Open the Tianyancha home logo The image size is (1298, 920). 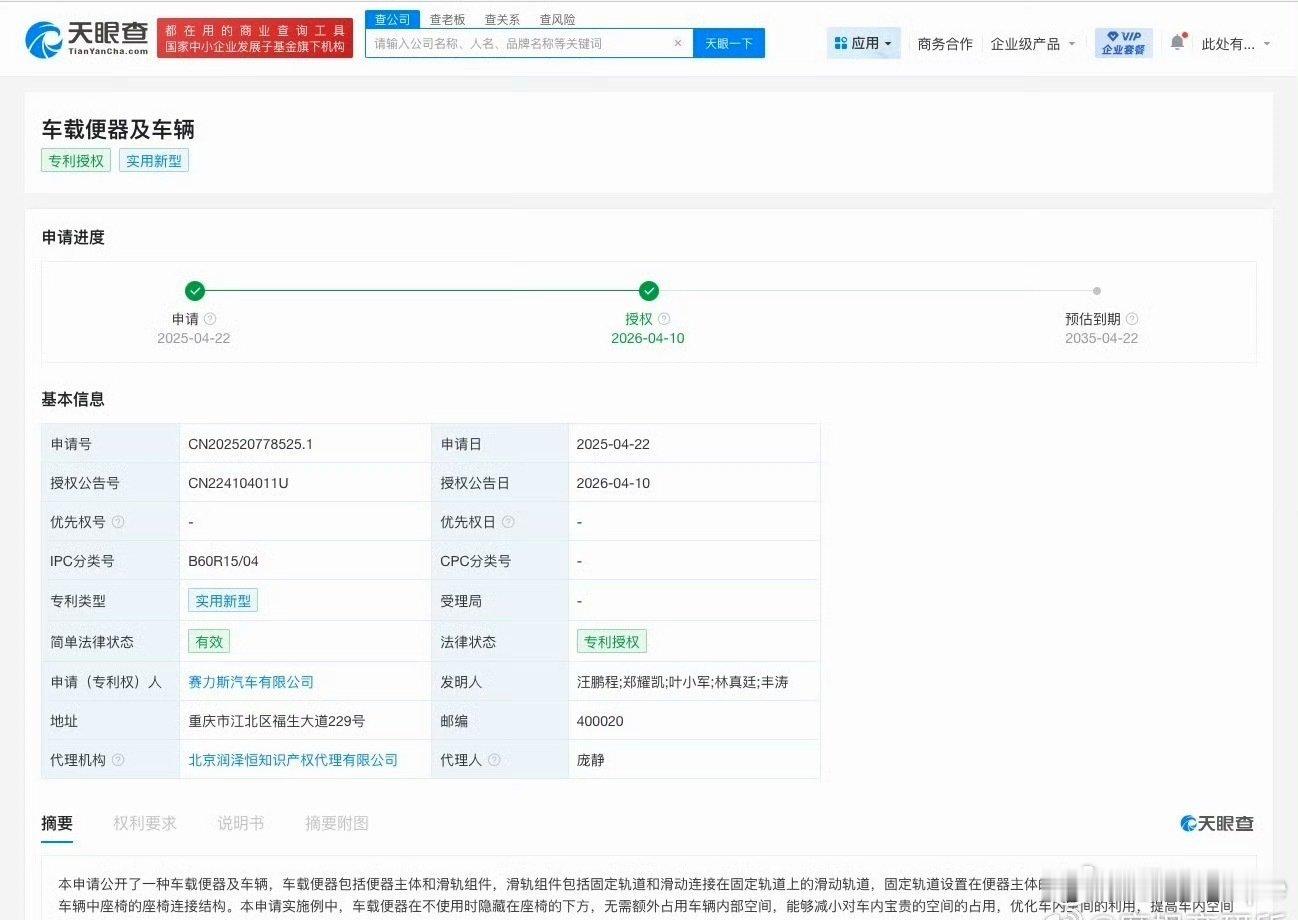click(x=87, y=39)
